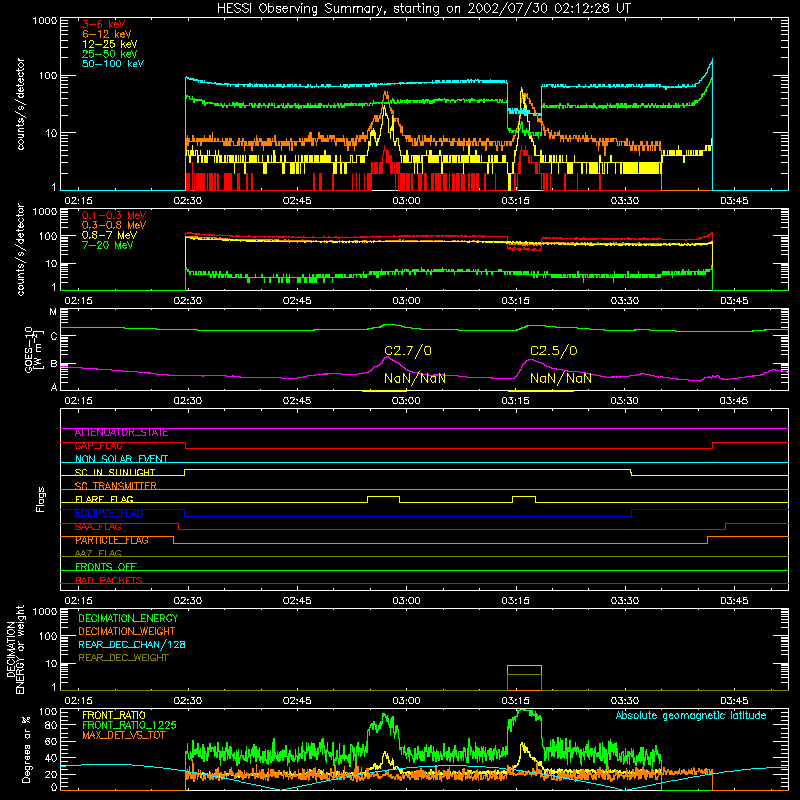Click the 0.3-0.8 MeV legend entry

[114, 225]
